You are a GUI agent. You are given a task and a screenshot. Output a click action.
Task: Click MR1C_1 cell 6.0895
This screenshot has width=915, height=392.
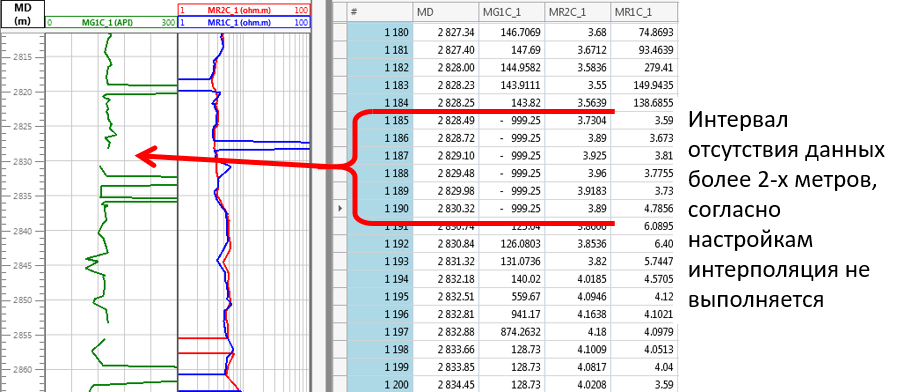coord(644,226)
